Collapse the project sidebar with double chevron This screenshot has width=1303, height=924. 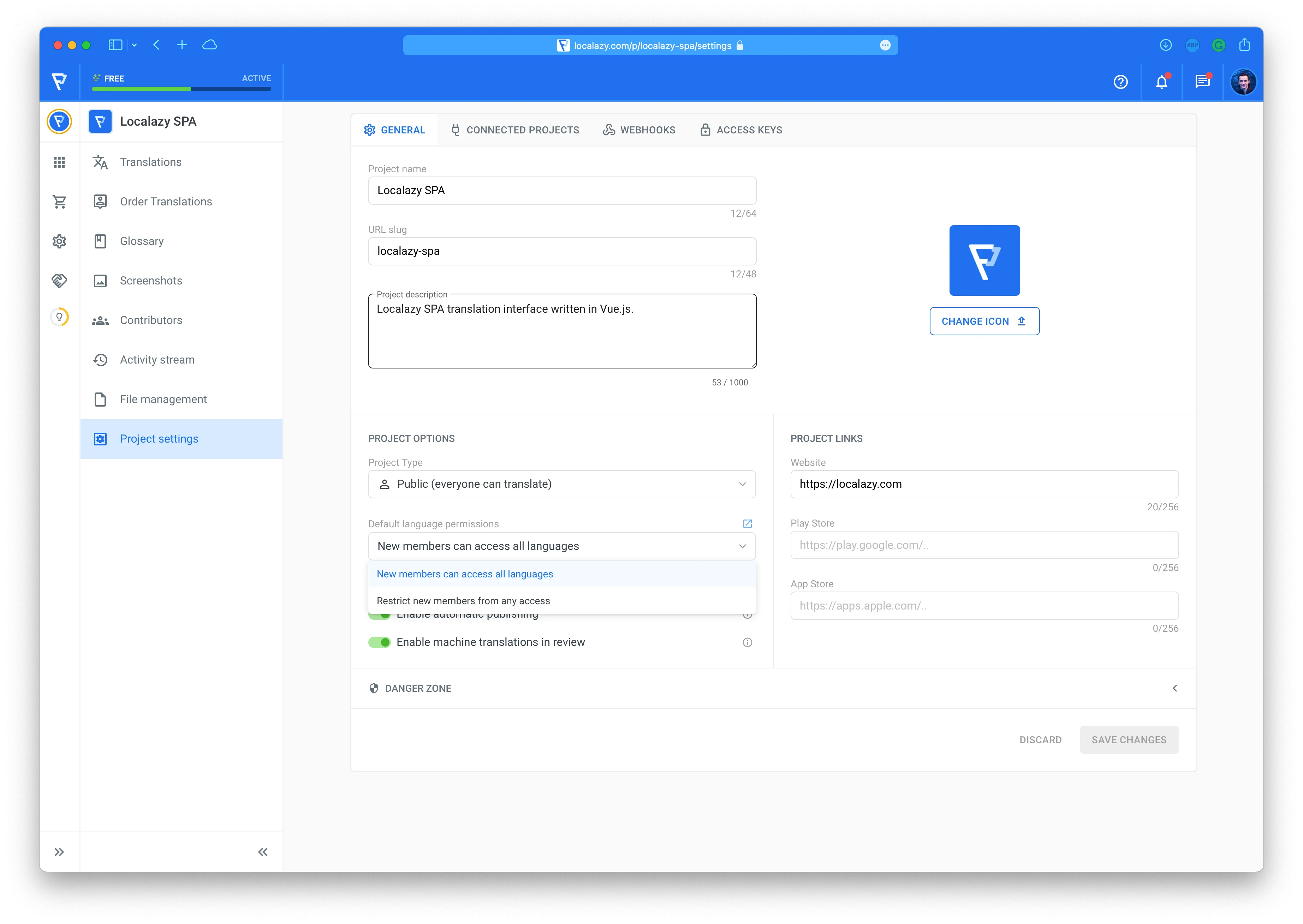click(x=262, y=852)
